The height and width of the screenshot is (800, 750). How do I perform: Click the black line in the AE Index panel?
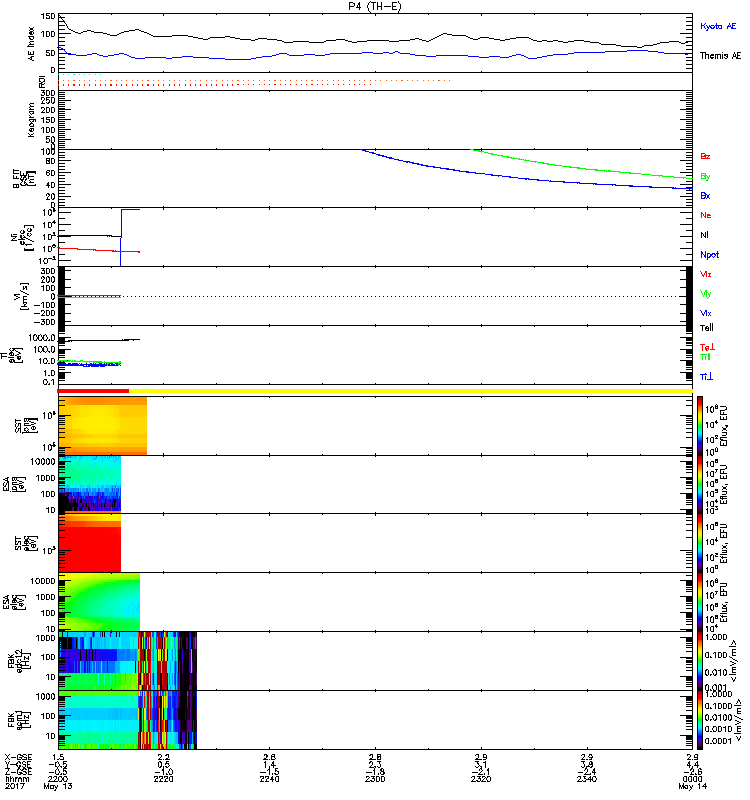coord(375,41)
